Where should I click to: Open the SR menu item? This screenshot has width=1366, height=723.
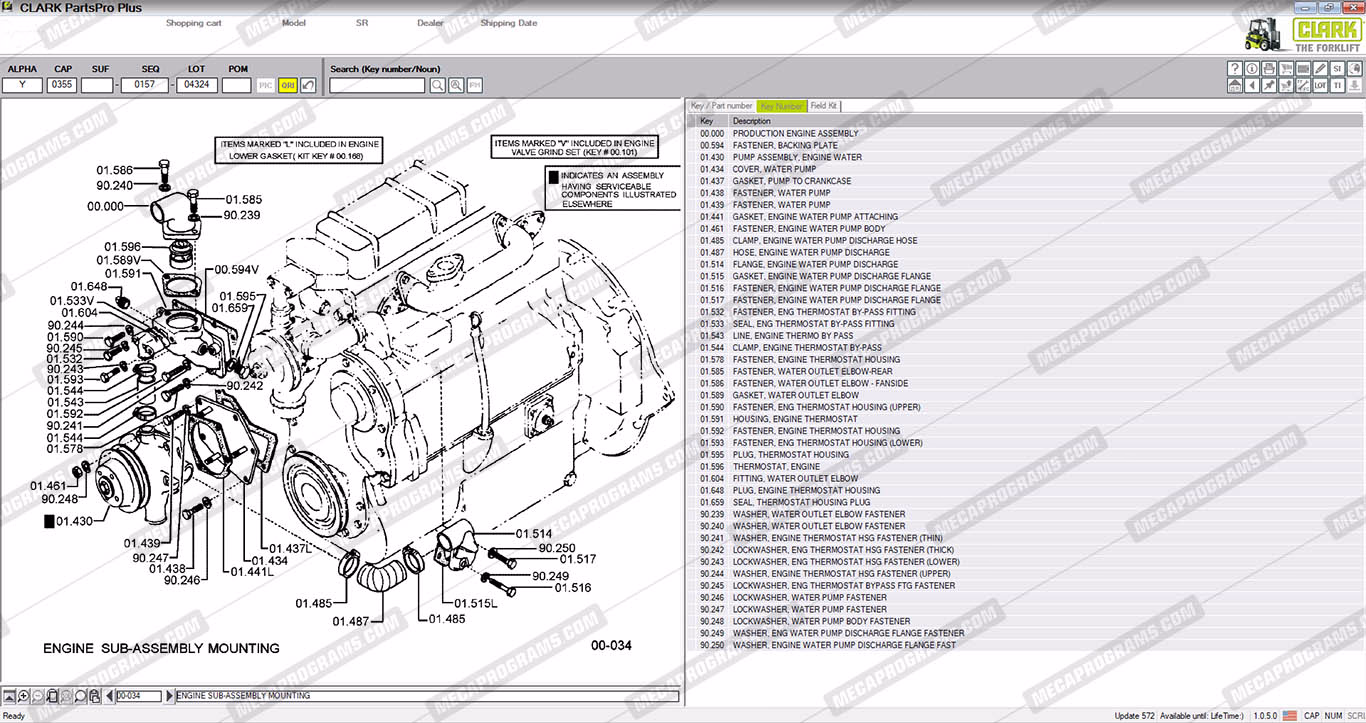tap(362, 23)
